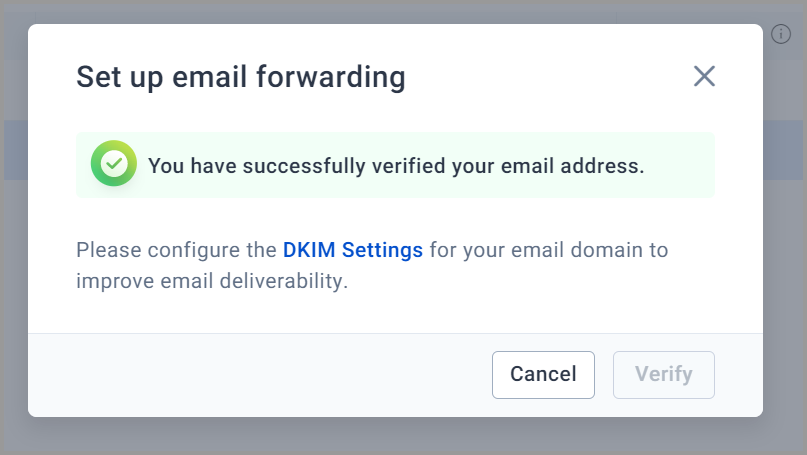The width and height of the screenshot is (807, 455).
Task: Click the 'Set up email forwarding' heading
Action: click(x=241, y=77)
